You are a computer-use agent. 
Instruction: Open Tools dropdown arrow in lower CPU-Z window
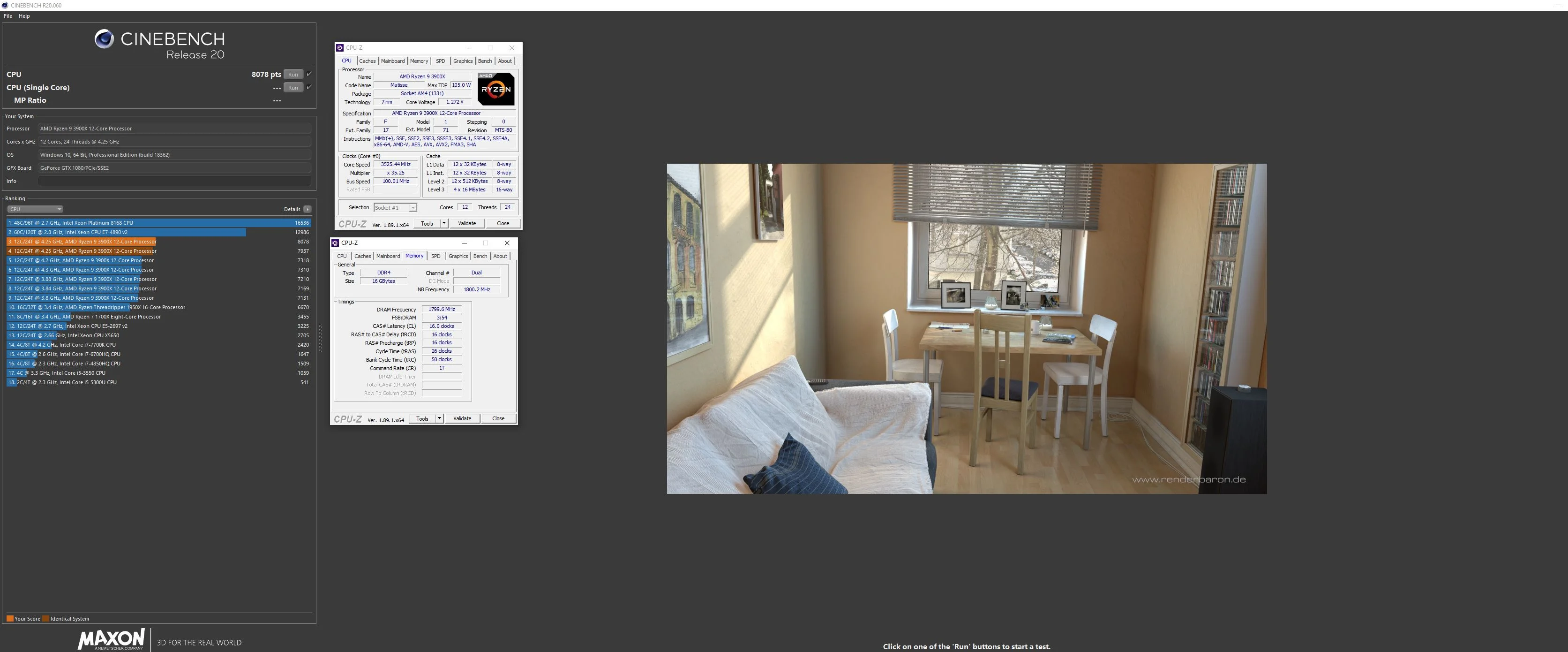tap(440, 418)
